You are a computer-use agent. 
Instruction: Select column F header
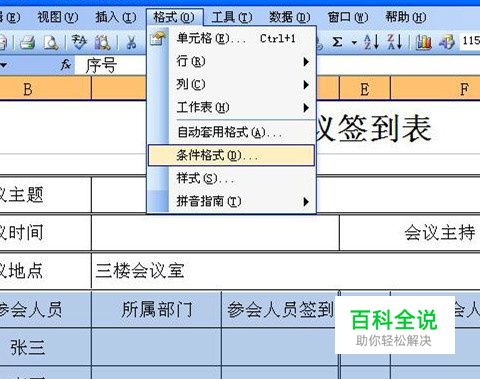435,89
